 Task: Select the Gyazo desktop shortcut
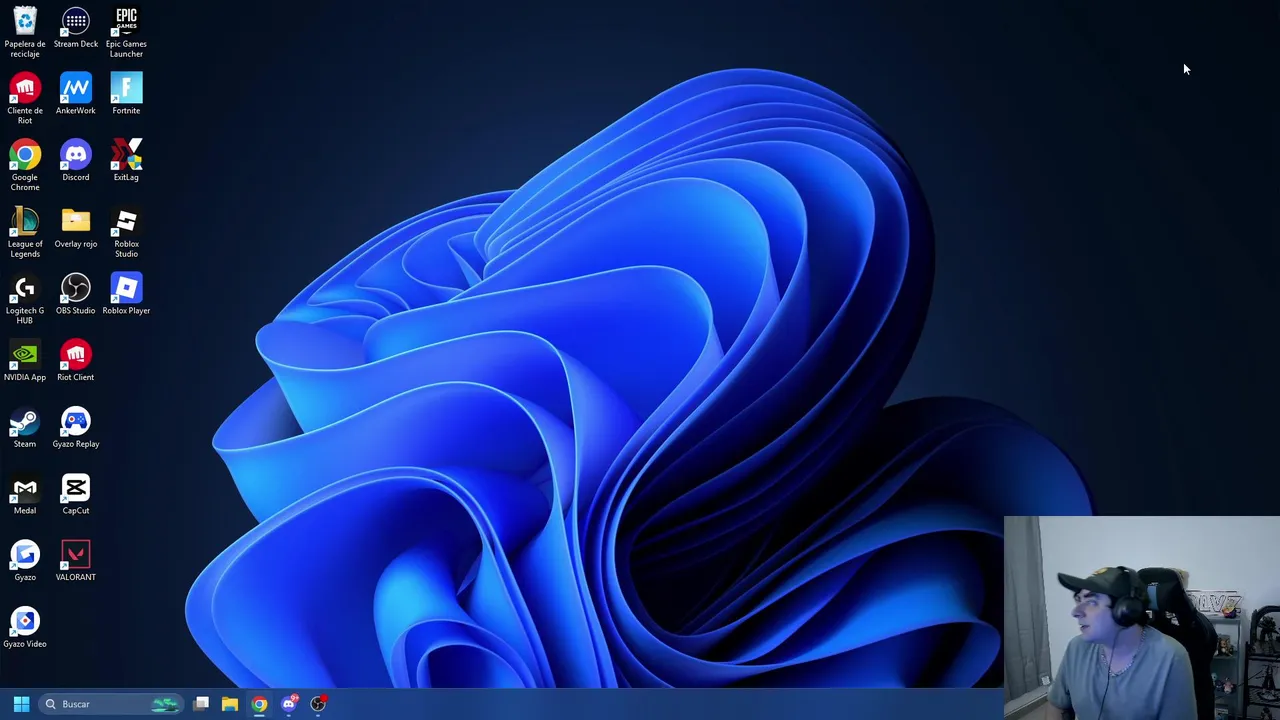(x=25, y=561)
